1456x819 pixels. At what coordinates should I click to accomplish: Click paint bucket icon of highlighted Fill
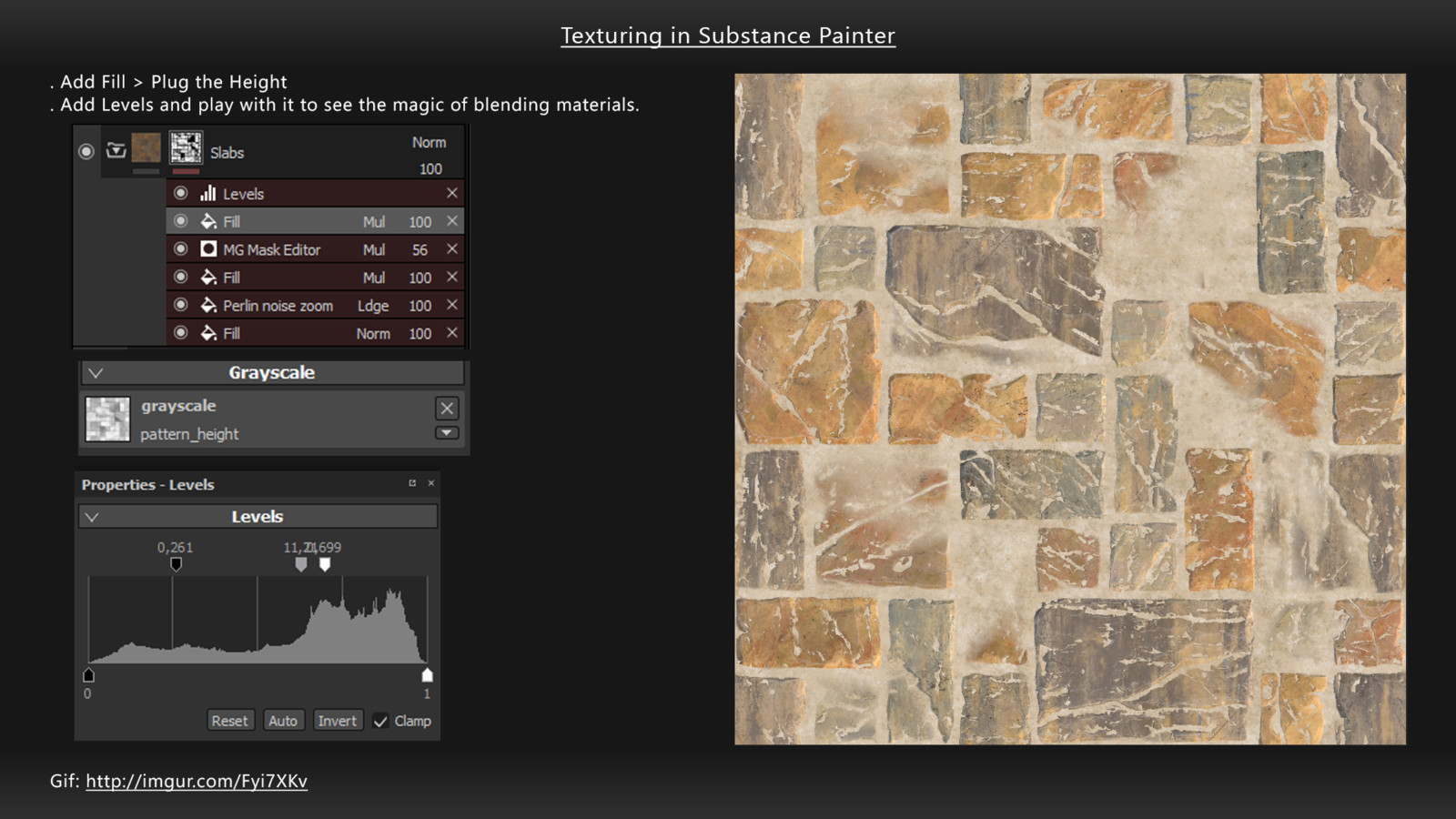click(x=208, y=221)
